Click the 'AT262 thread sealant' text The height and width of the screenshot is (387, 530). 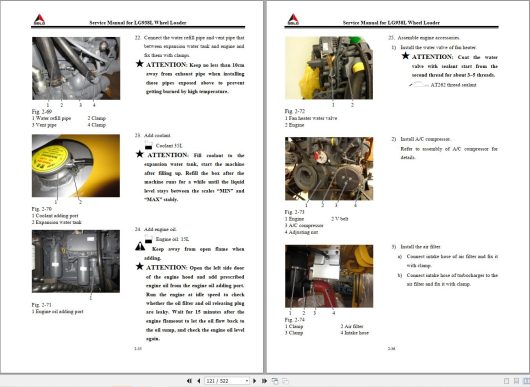click(453, 85)
